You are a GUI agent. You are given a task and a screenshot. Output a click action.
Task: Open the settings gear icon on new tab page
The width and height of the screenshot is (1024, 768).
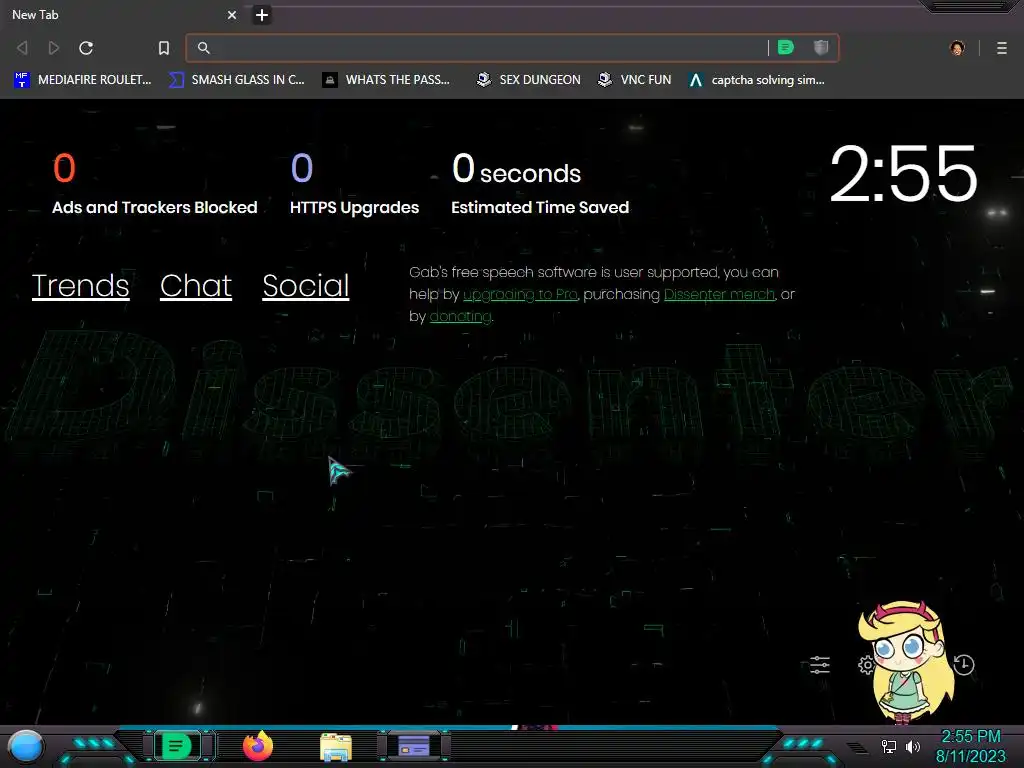point(867,665)
